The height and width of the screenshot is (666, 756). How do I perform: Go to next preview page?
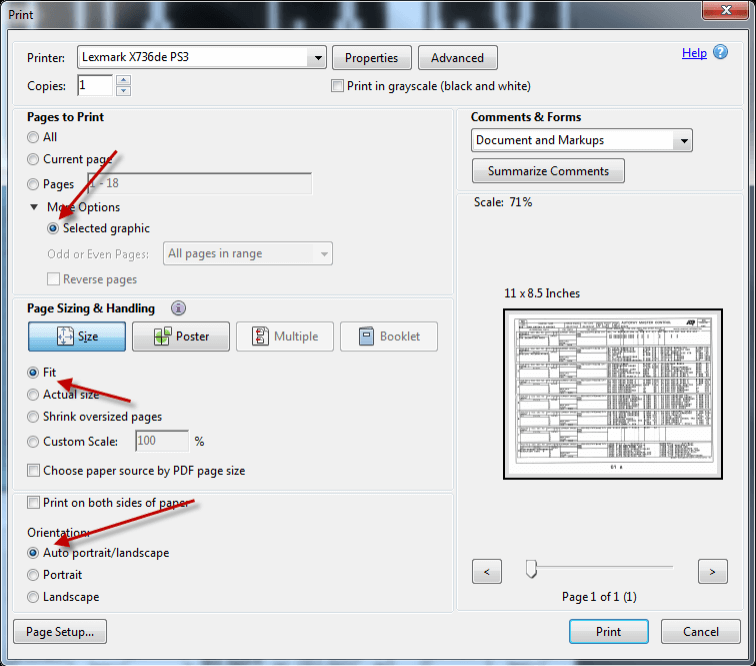pyautogui.click(x=713, y=571)
